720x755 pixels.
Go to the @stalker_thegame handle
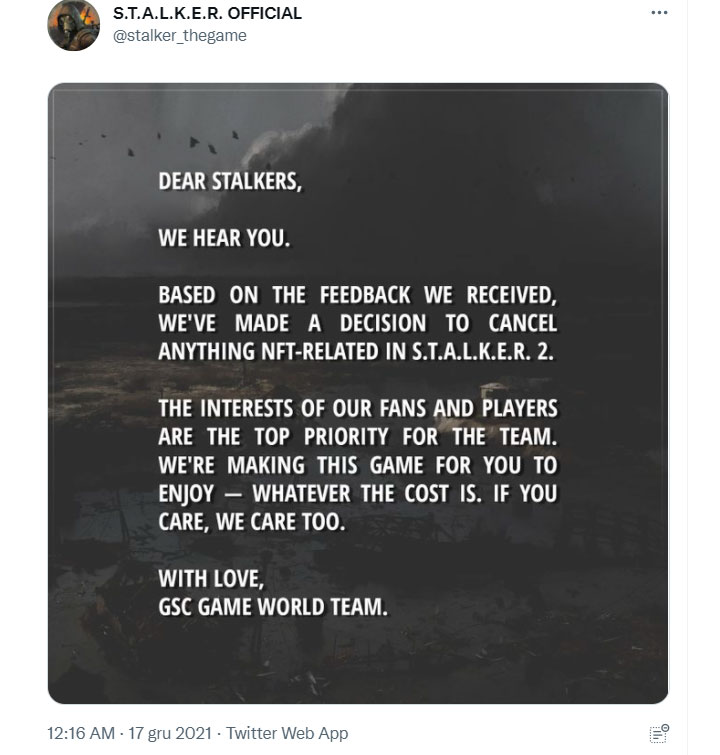(178, 36)
